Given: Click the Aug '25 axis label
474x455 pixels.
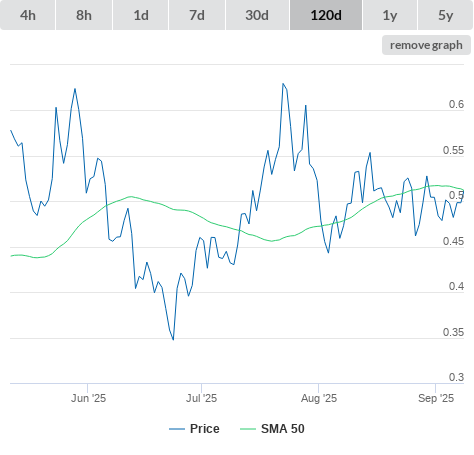Looking at the screenshot, I should coord(319,398).
